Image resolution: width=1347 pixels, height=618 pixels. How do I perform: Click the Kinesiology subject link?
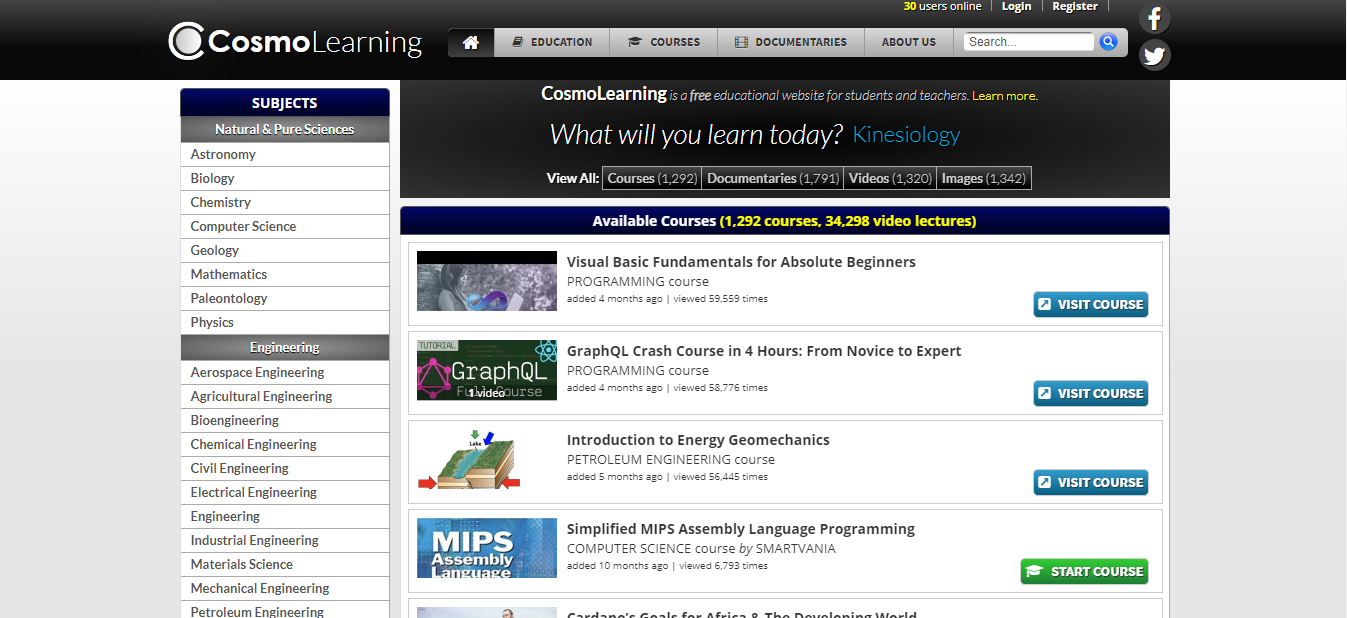(x=906, y=134)
